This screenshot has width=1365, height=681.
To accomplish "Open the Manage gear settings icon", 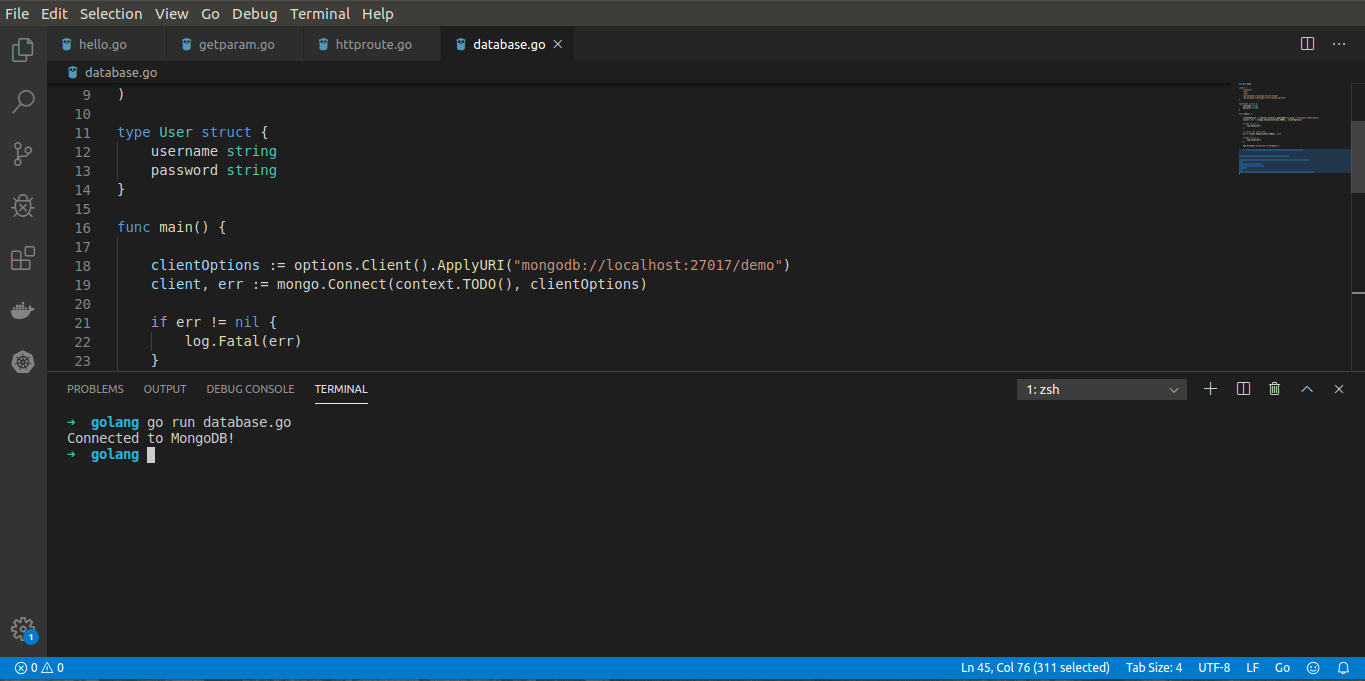I will pos(23,629).
